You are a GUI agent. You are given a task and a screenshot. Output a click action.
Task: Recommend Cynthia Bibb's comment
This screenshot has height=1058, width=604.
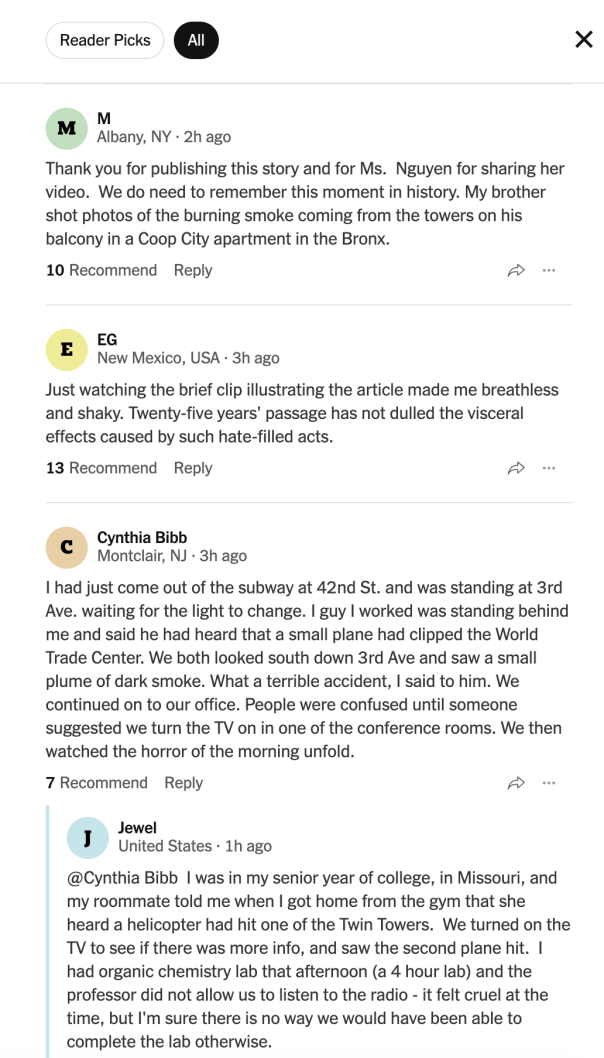[97, 783]
